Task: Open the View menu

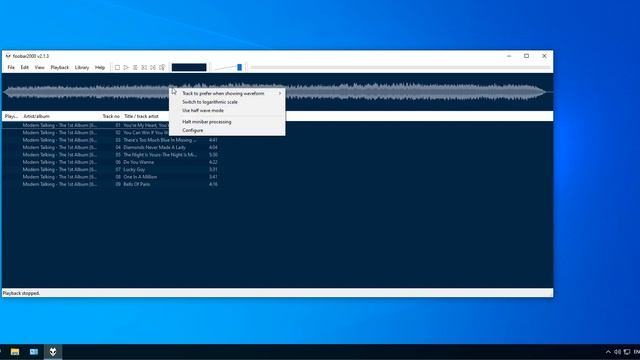Action: (40, 67)
